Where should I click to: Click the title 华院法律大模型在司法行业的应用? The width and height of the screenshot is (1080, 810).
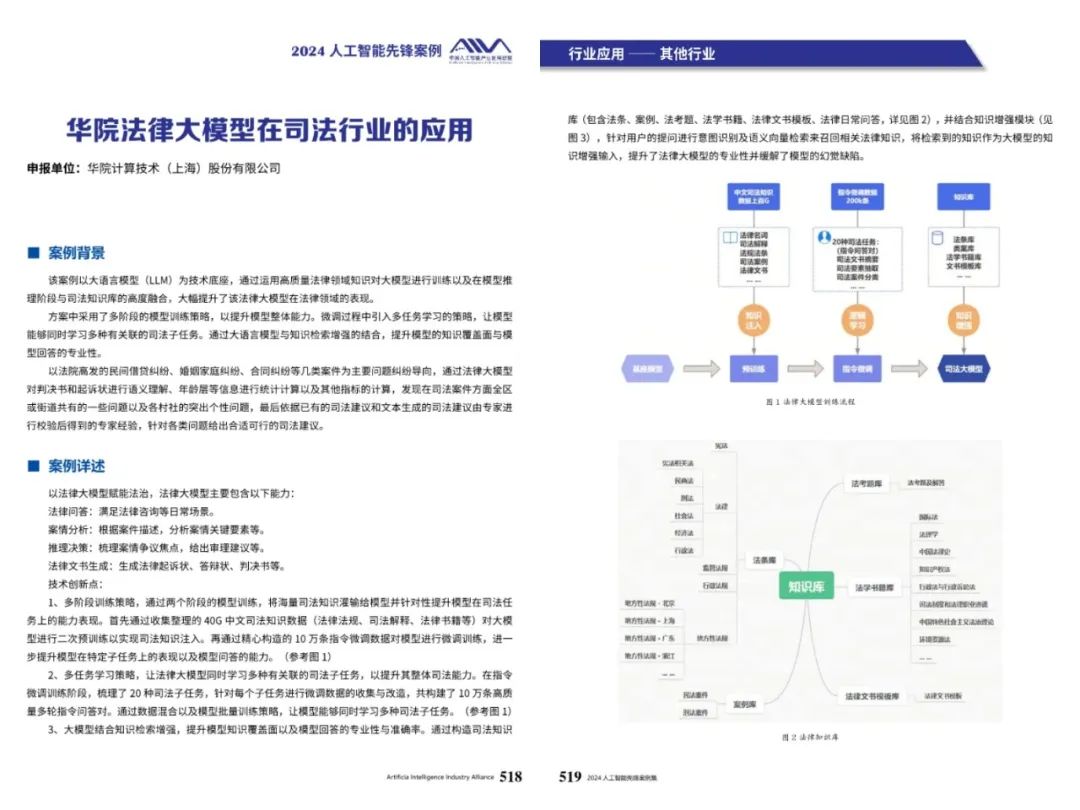pyautogui.click(x=269, y=129)
